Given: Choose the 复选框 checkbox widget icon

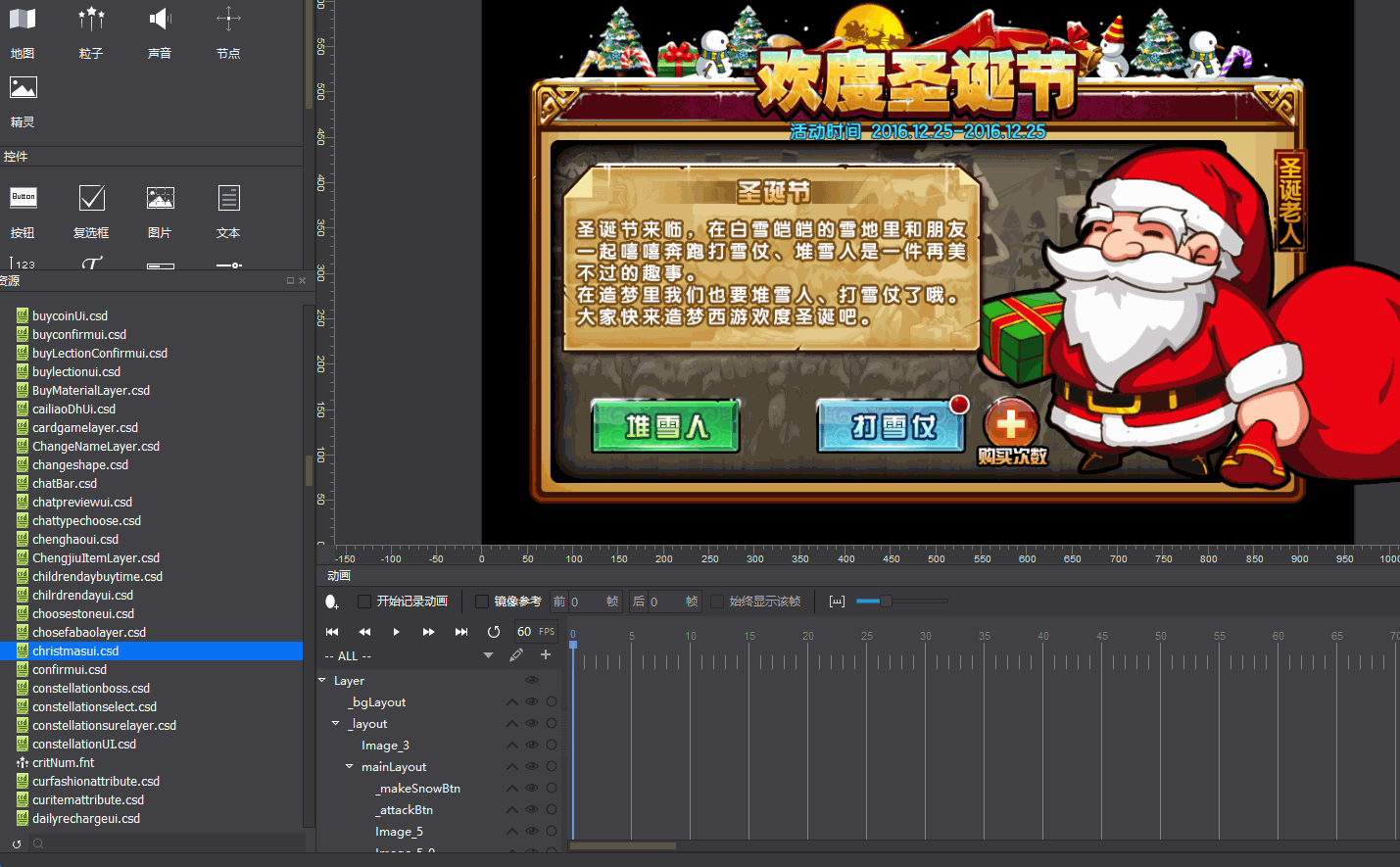Looking at the screenshot, I should [x=92, y=198].
